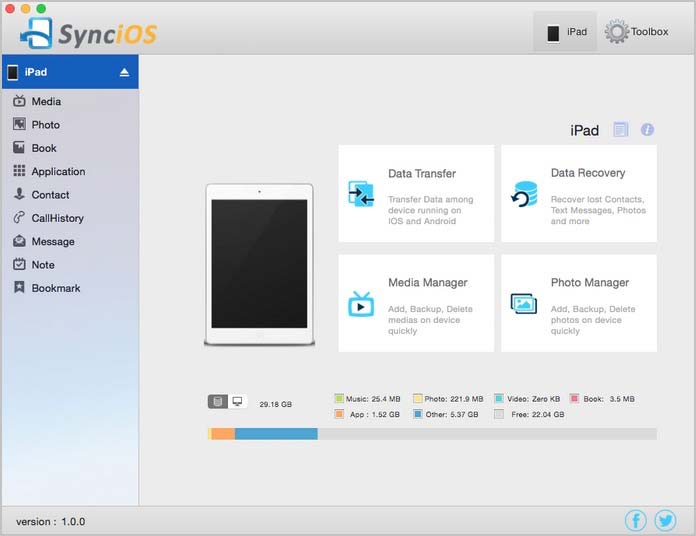Viewport: 696px width, 536px height.
Task: Click the Free: 22.04 GB label
Action: pos(538,414)
